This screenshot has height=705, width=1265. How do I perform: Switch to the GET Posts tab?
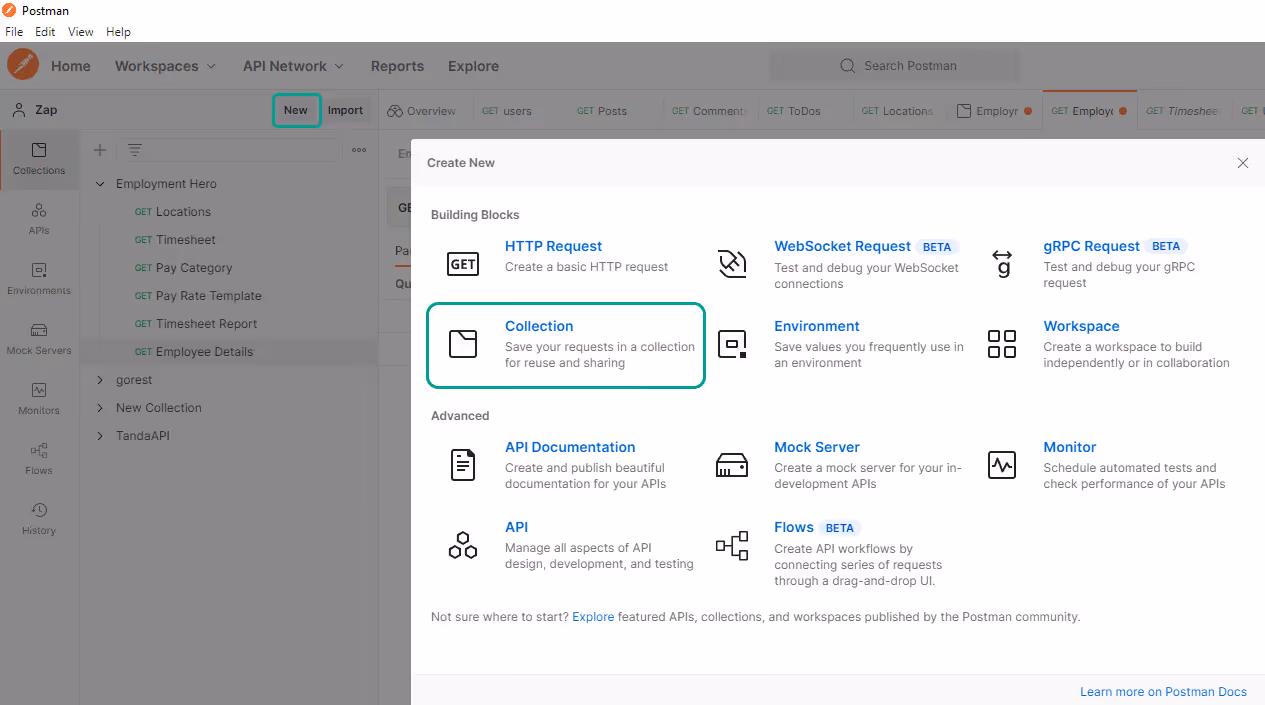click(603, 111)
